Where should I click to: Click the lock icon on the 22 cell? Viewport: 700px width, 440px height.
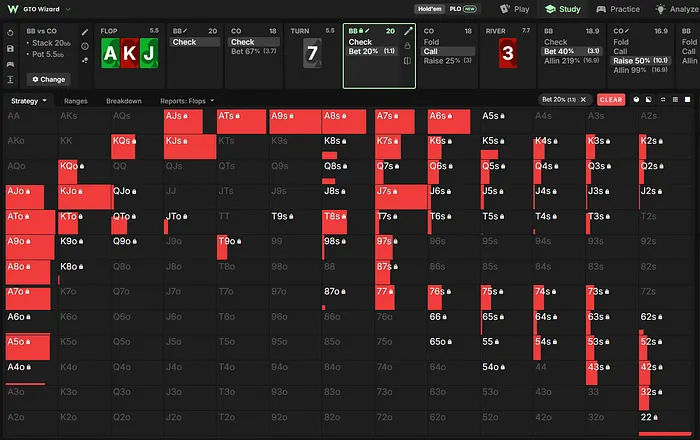point(655,418)
